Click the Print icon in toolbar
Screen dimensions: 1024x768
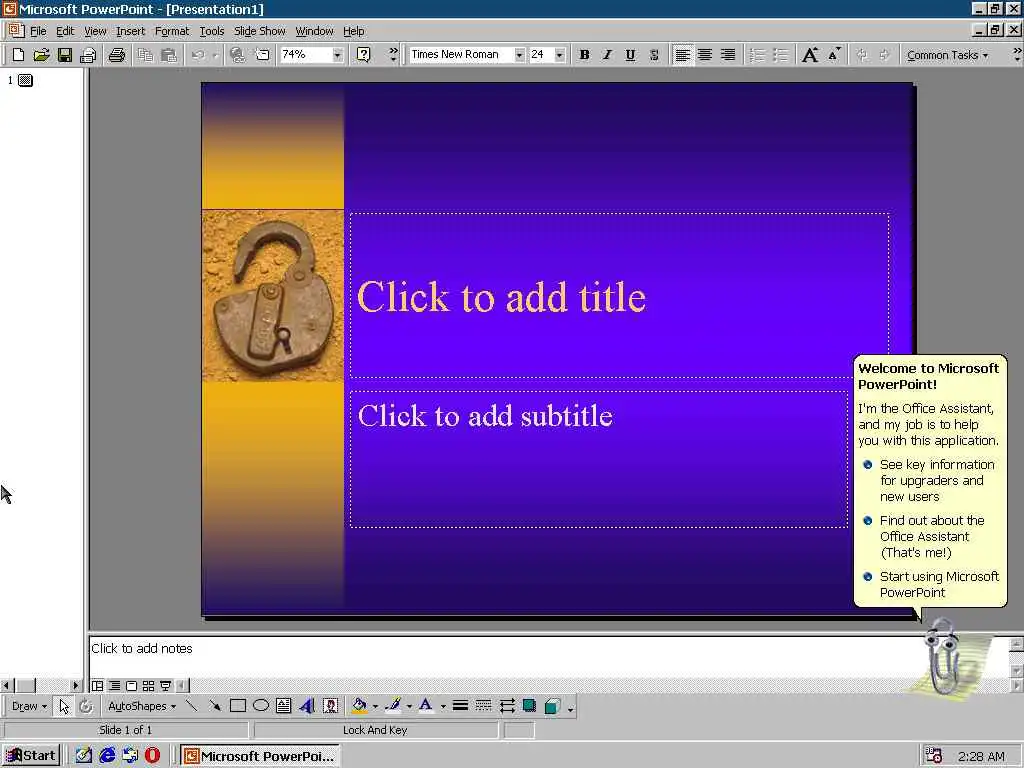pyautogui.click(x=117, y=55)
